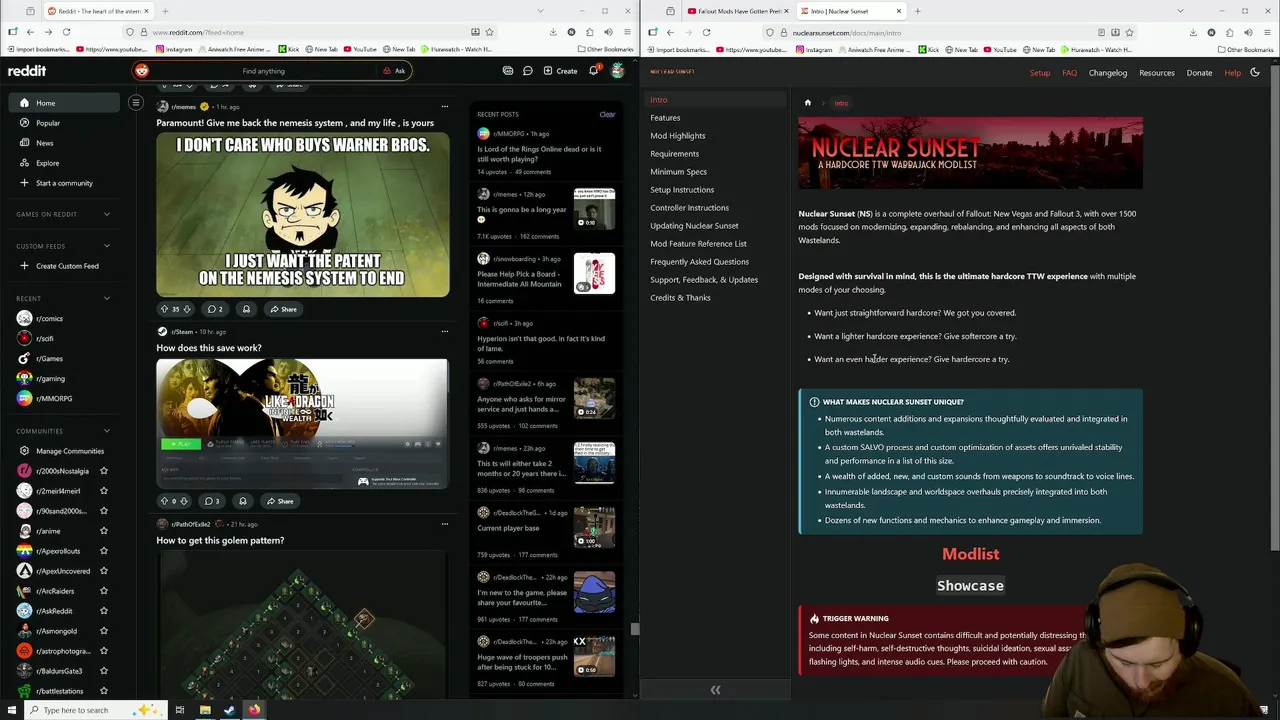Screen dimensions: 1280x720
Task: Downvote the nemesis system meme post
Action: click(x=187, y=309)
